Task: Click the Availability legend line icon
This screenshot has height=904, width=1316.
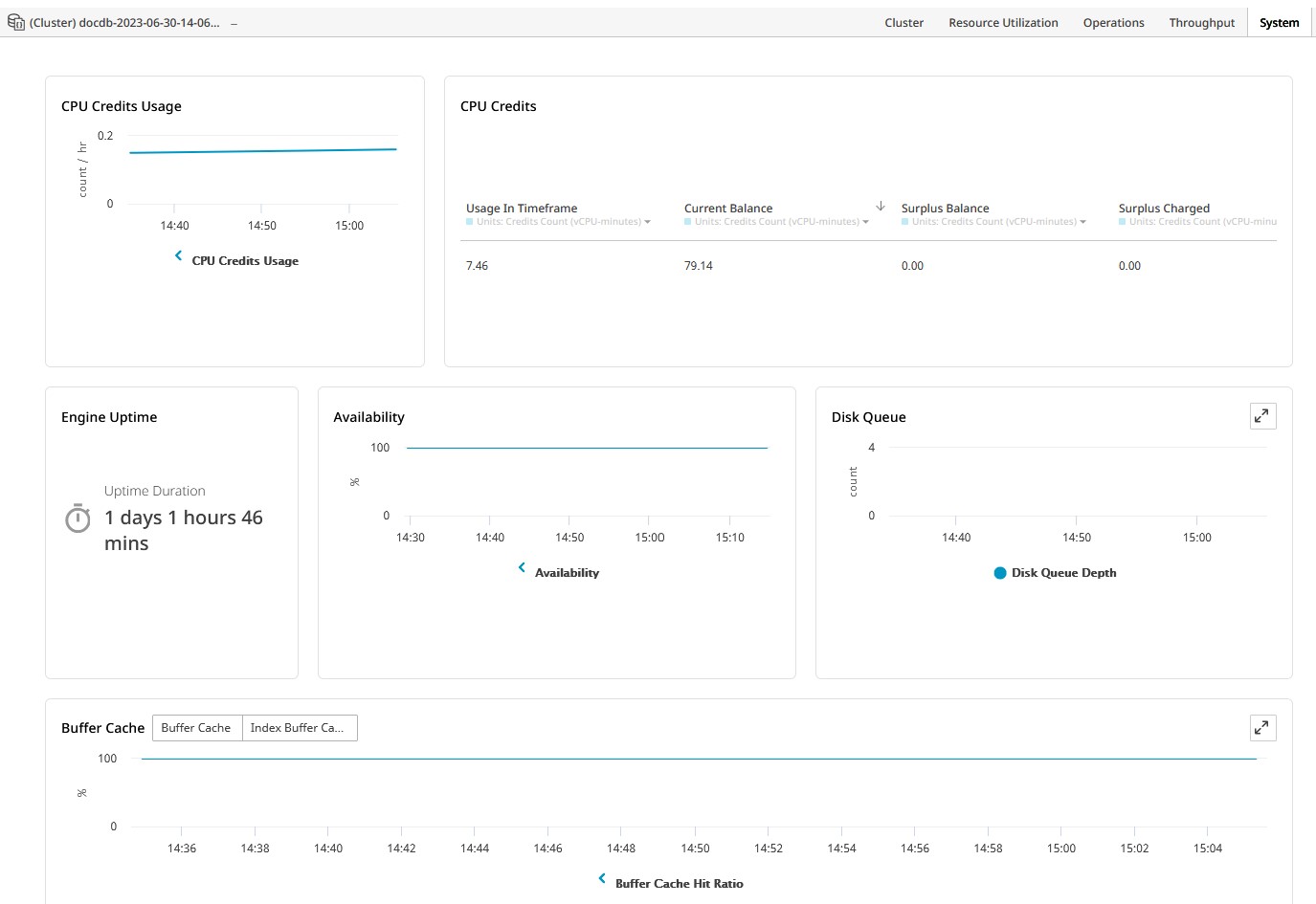Action: pos(522,568)
